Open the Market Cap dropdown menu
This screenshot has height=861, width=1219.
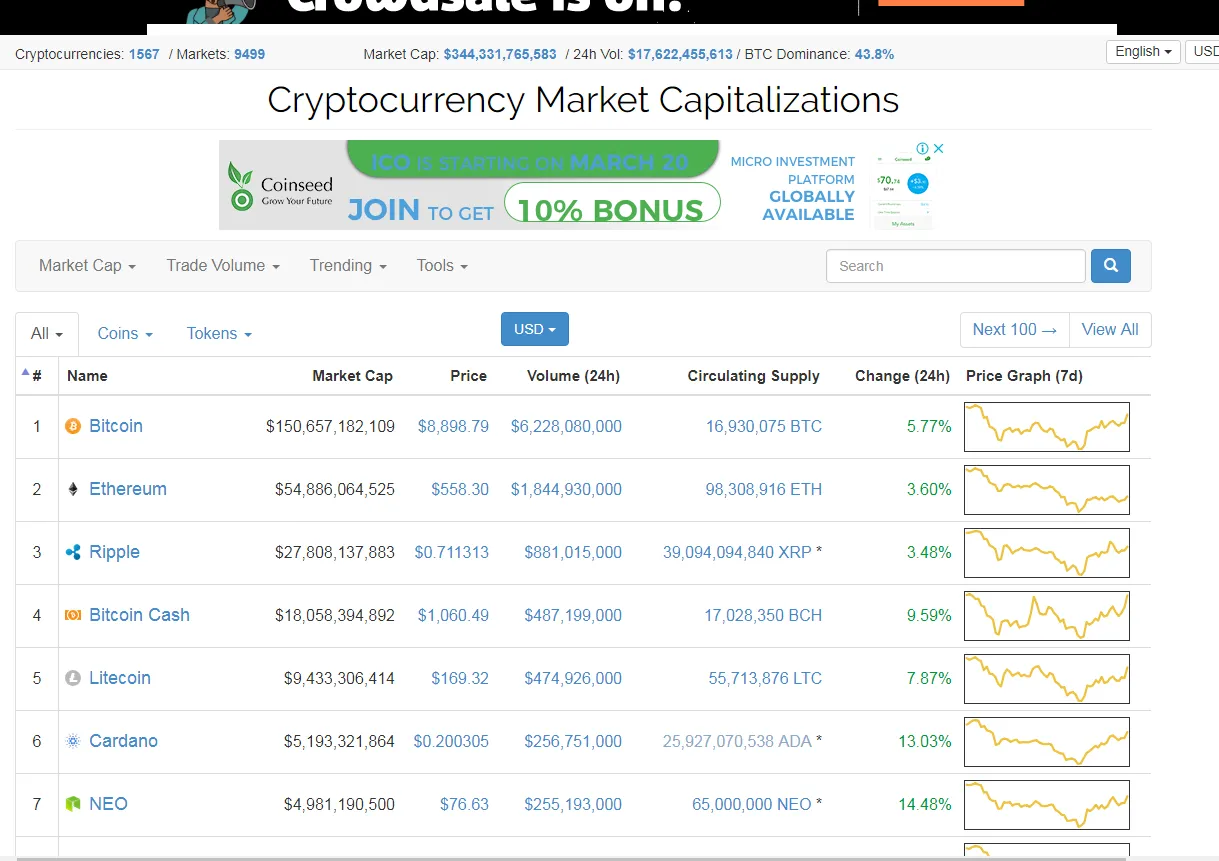pyautogui.click(x=87, y=265)
